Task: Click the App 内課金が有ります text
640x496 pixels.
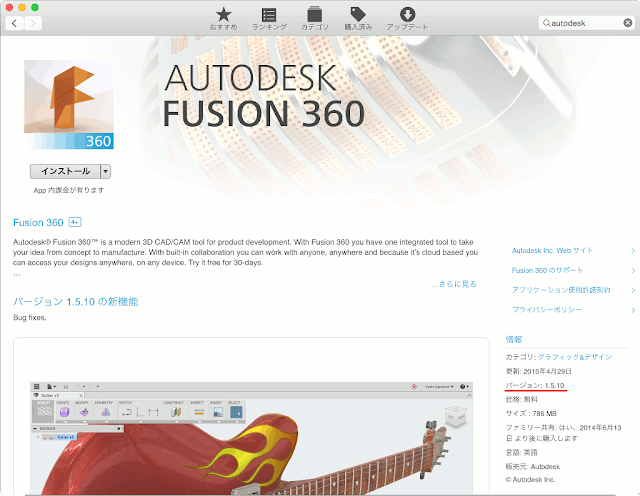Action: pos(69,190)
